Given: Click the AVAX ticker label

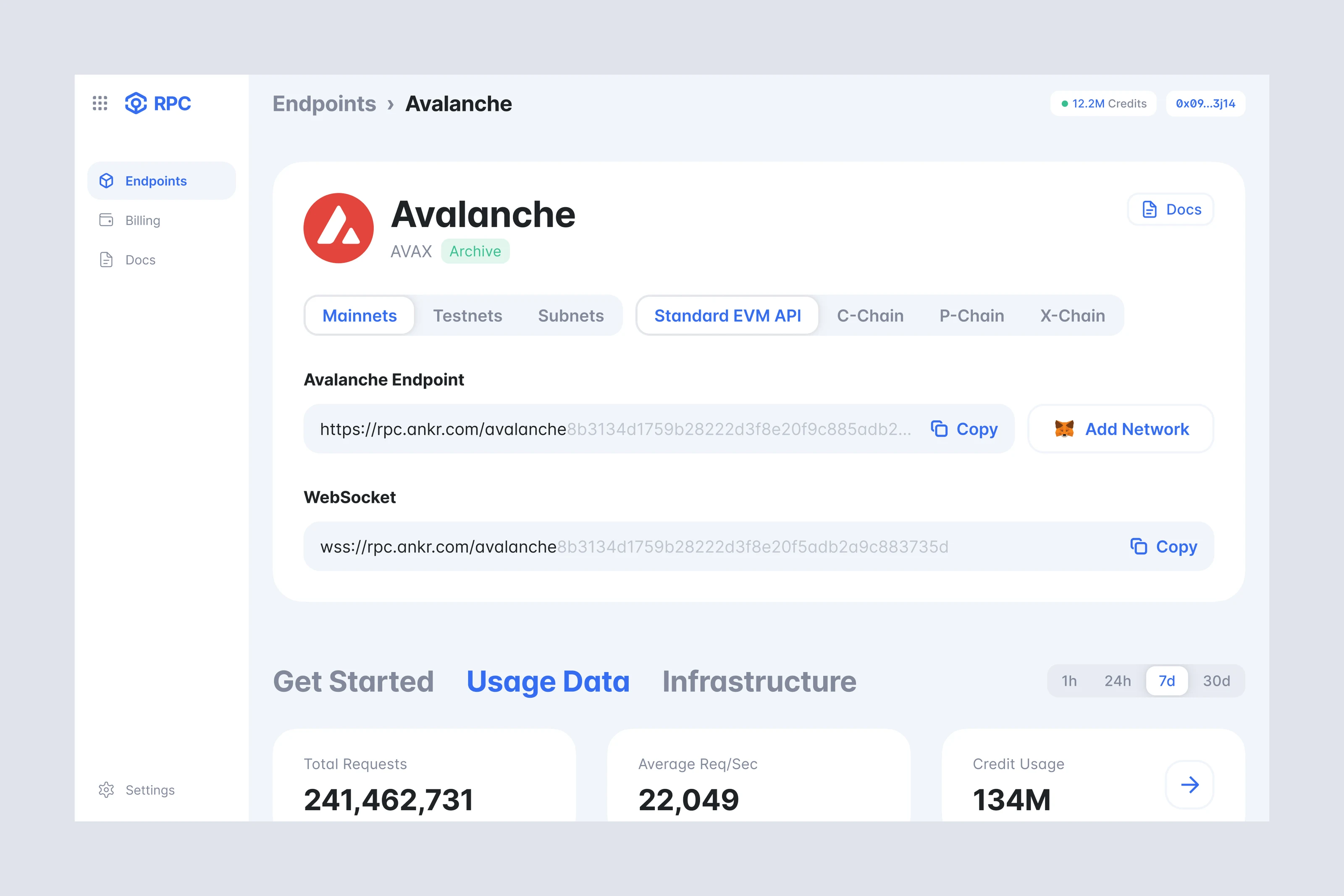Looking at the screenshot, I should 411,252.
